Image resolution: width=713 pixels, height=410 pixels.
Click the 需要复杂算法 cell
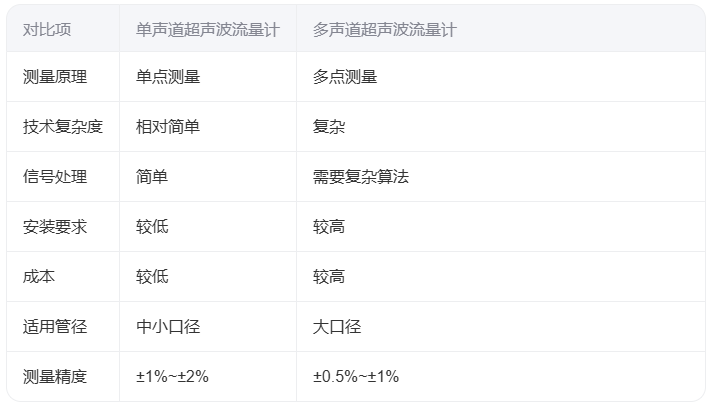(x=361, y=177)
